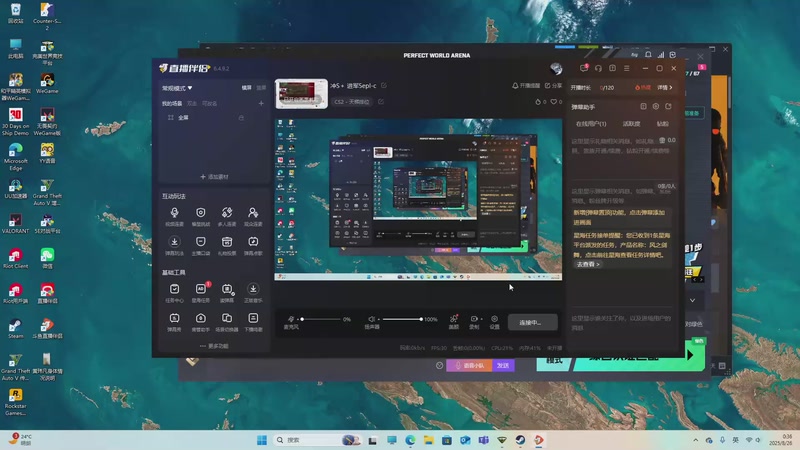Open messages icon with red badge
The height and width of the screenshot is (450, 800).
click(x=584, y=68)
